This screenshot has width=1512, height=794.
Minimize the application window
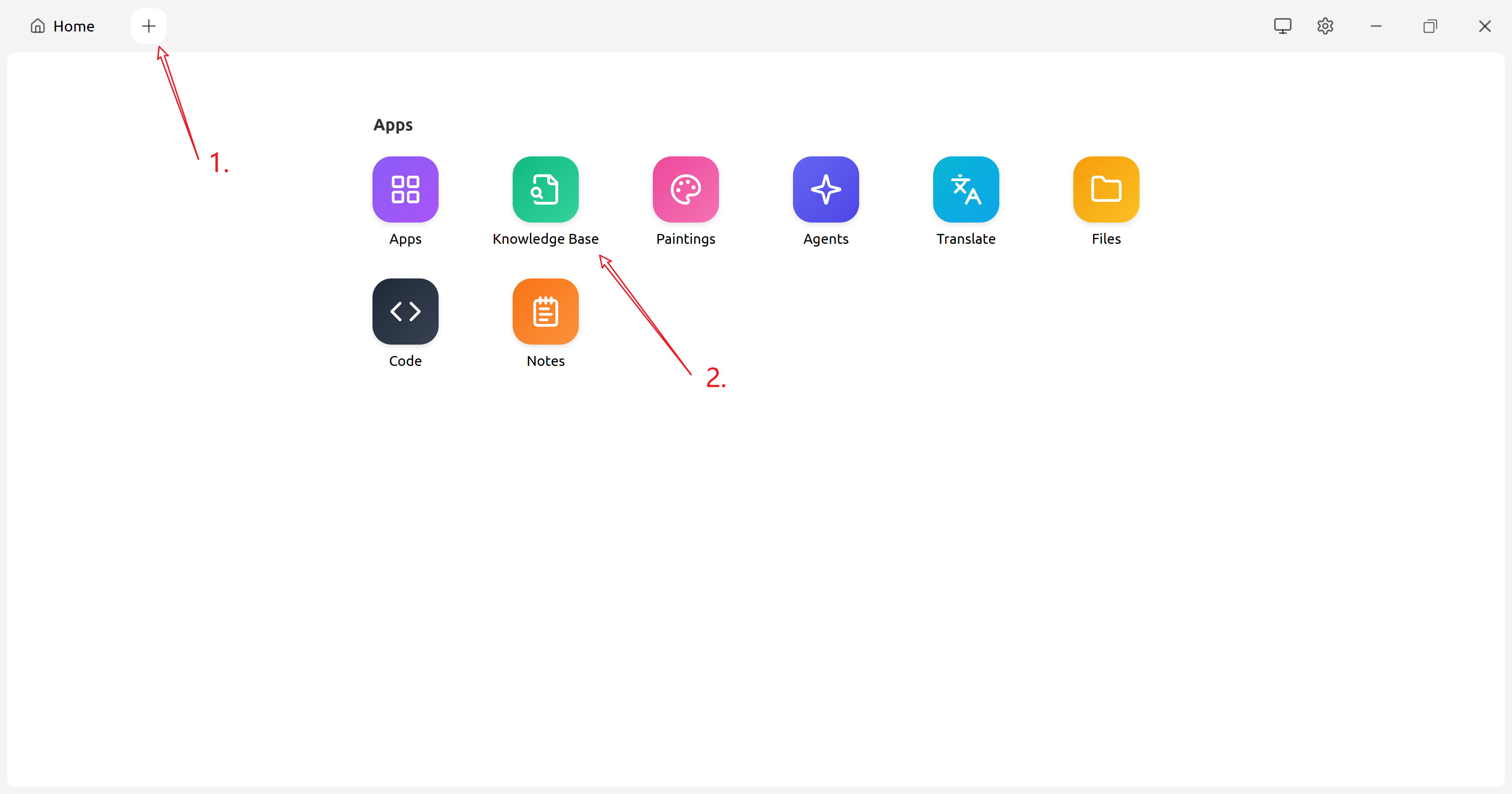(x=1376, y=26)
